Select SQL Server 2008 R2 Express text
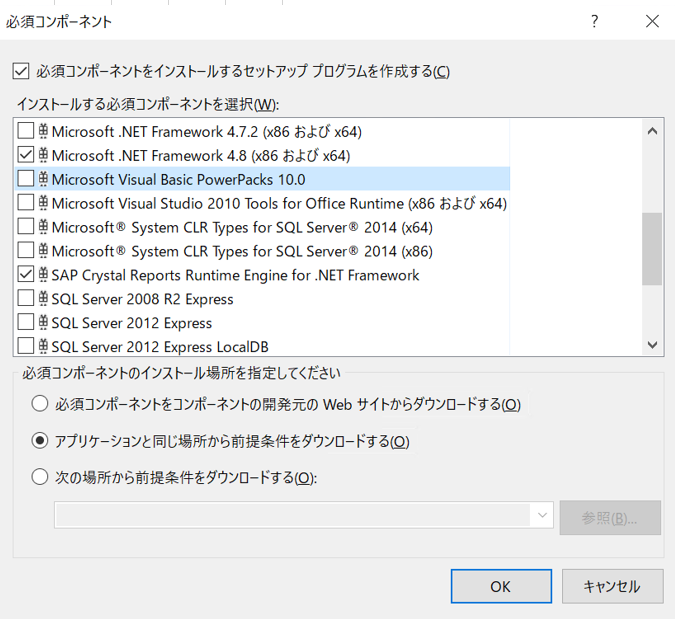The width and height of the screenshot is (675, 619). tap(142, 299)
